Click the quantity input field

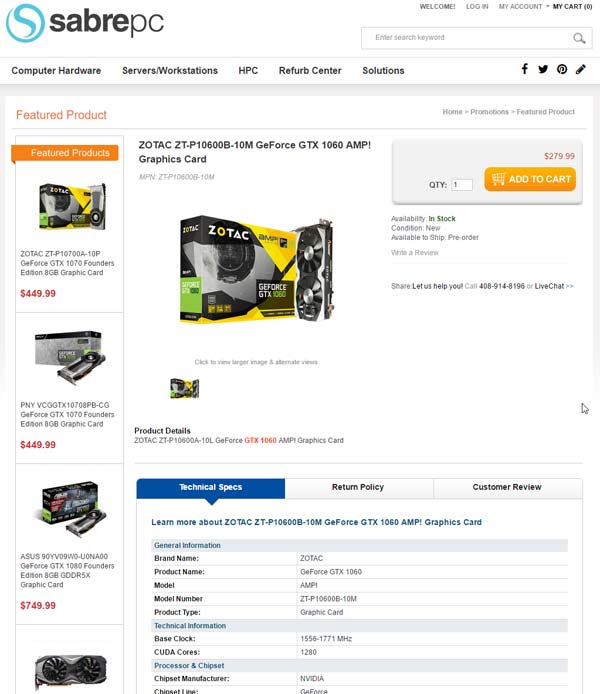462,185
